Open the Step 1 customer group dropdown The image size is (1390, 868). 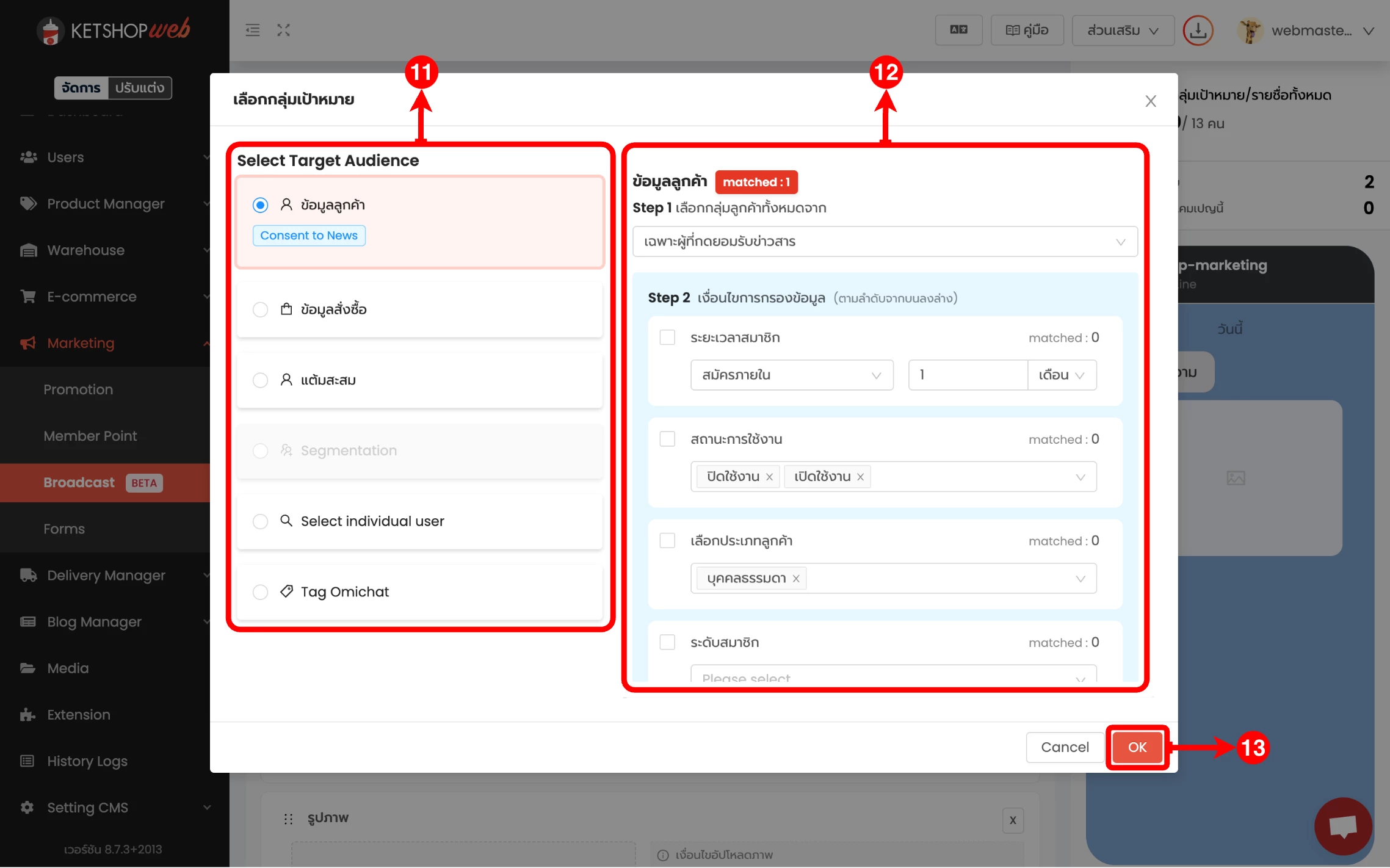click(x=885, y=242)
